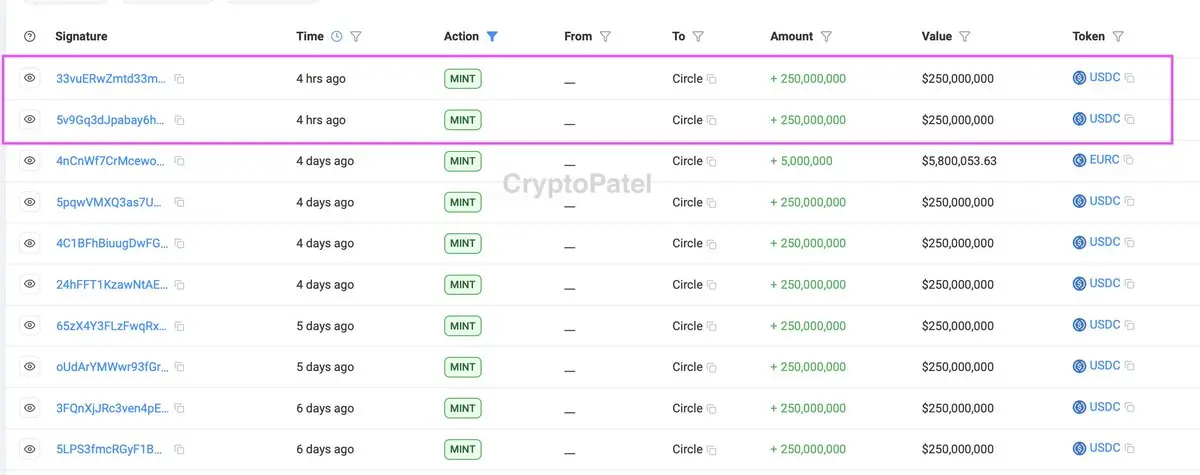Copy USDC token address in first row
1200x475 pixels.
tap(1130, 78)
